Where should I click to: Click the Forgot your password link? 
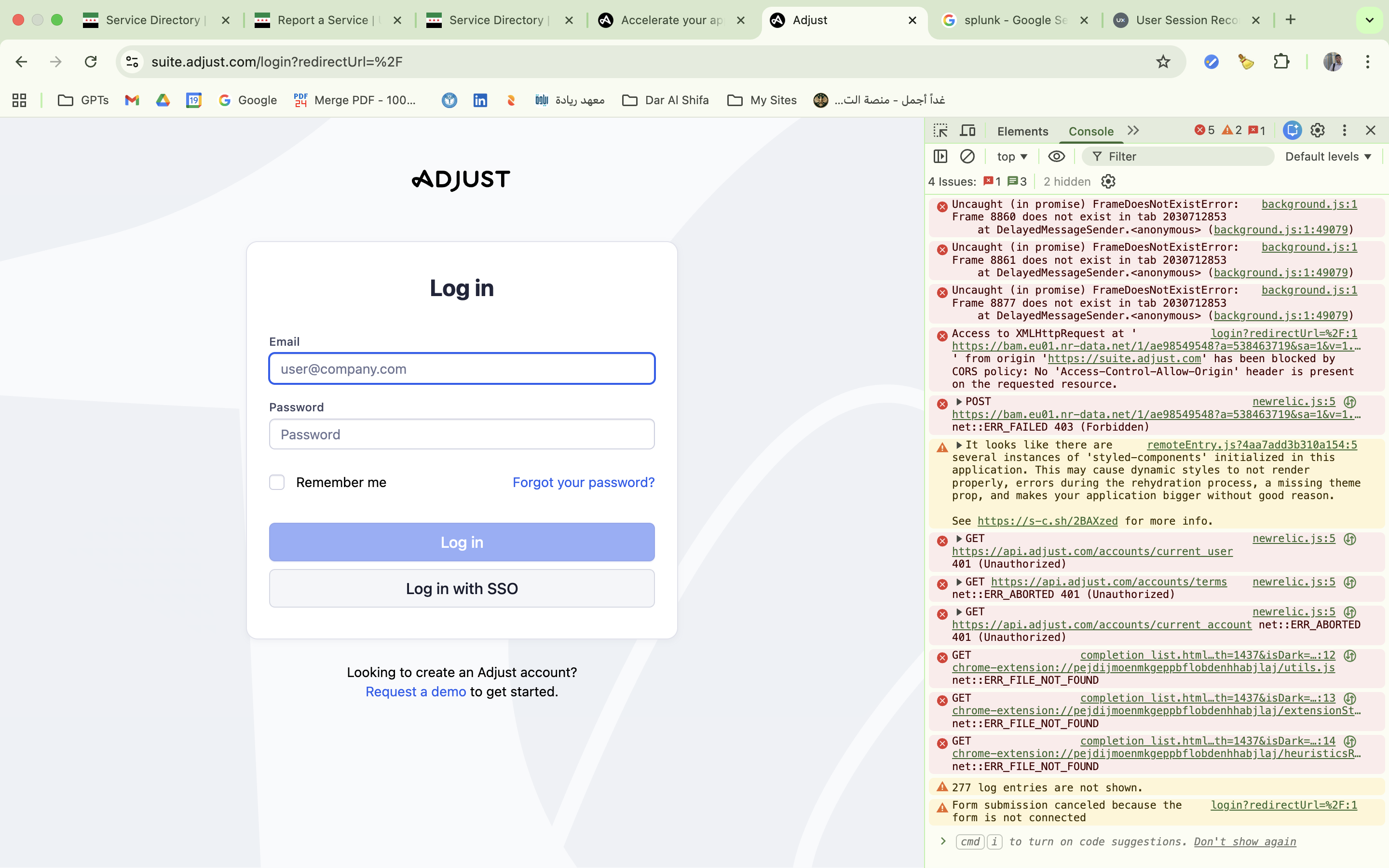pyautogui.click(x=583, y=482)
